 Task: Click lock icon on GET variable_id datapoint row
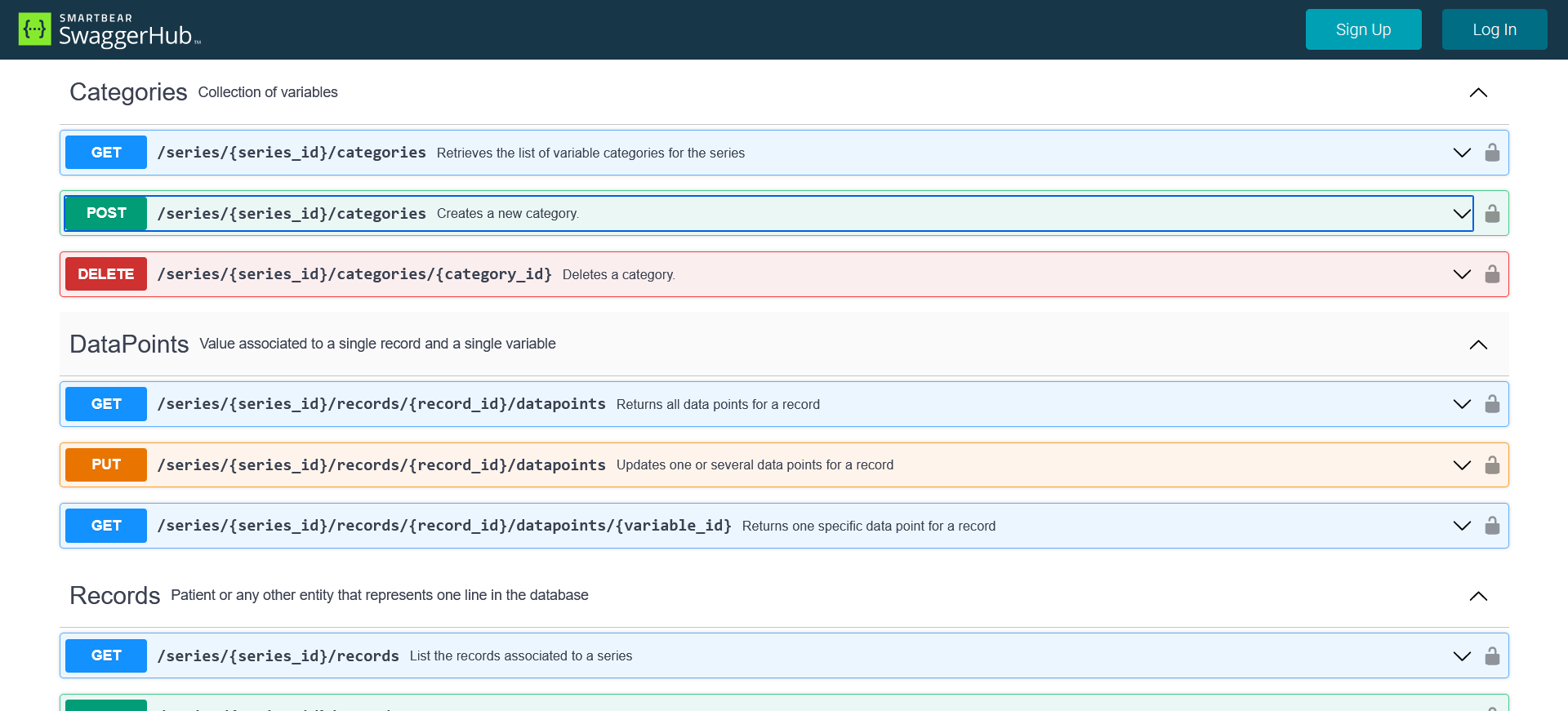(1492, 525)
